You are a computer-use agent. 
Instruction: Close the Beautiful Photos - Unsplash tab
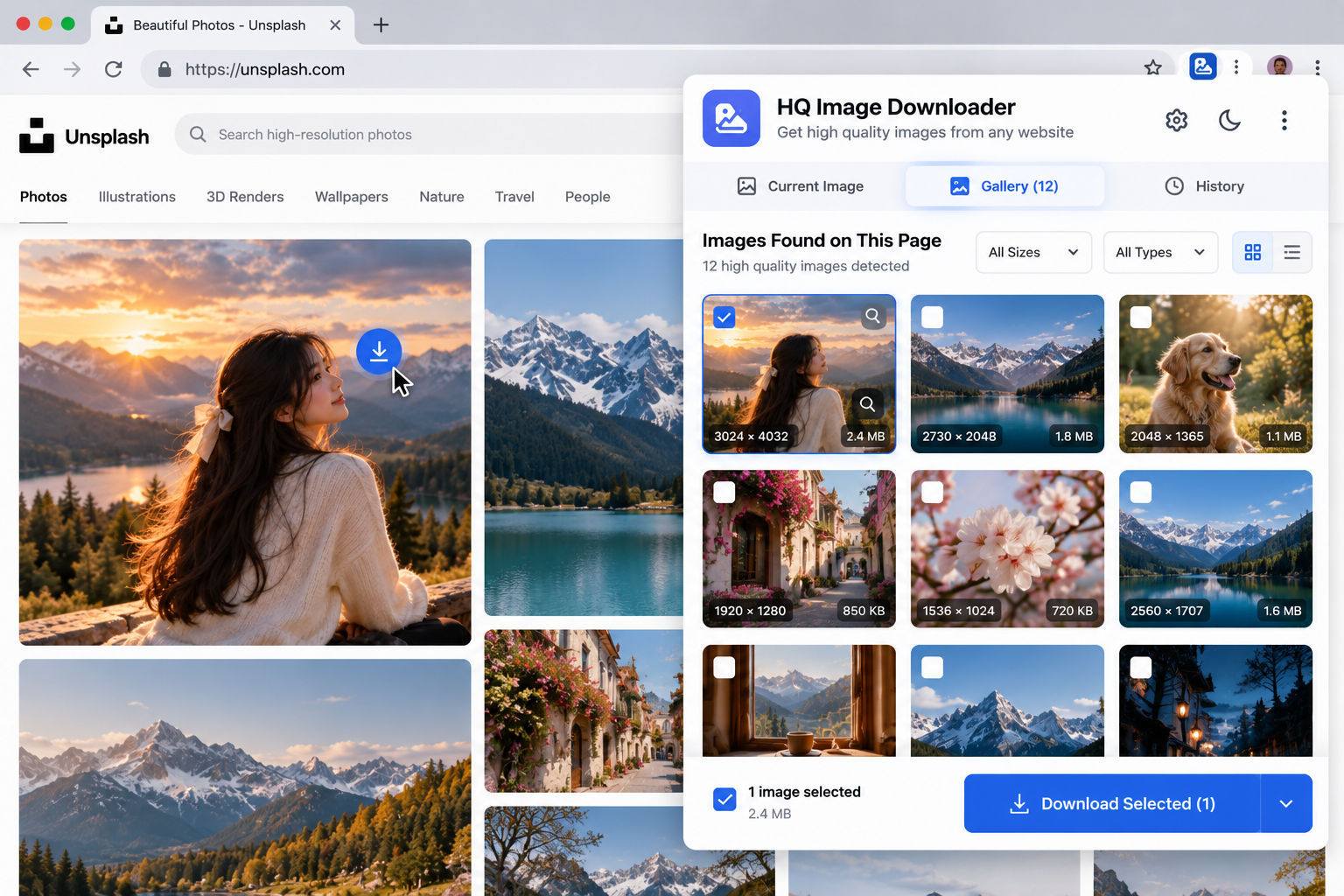(335, 24)
